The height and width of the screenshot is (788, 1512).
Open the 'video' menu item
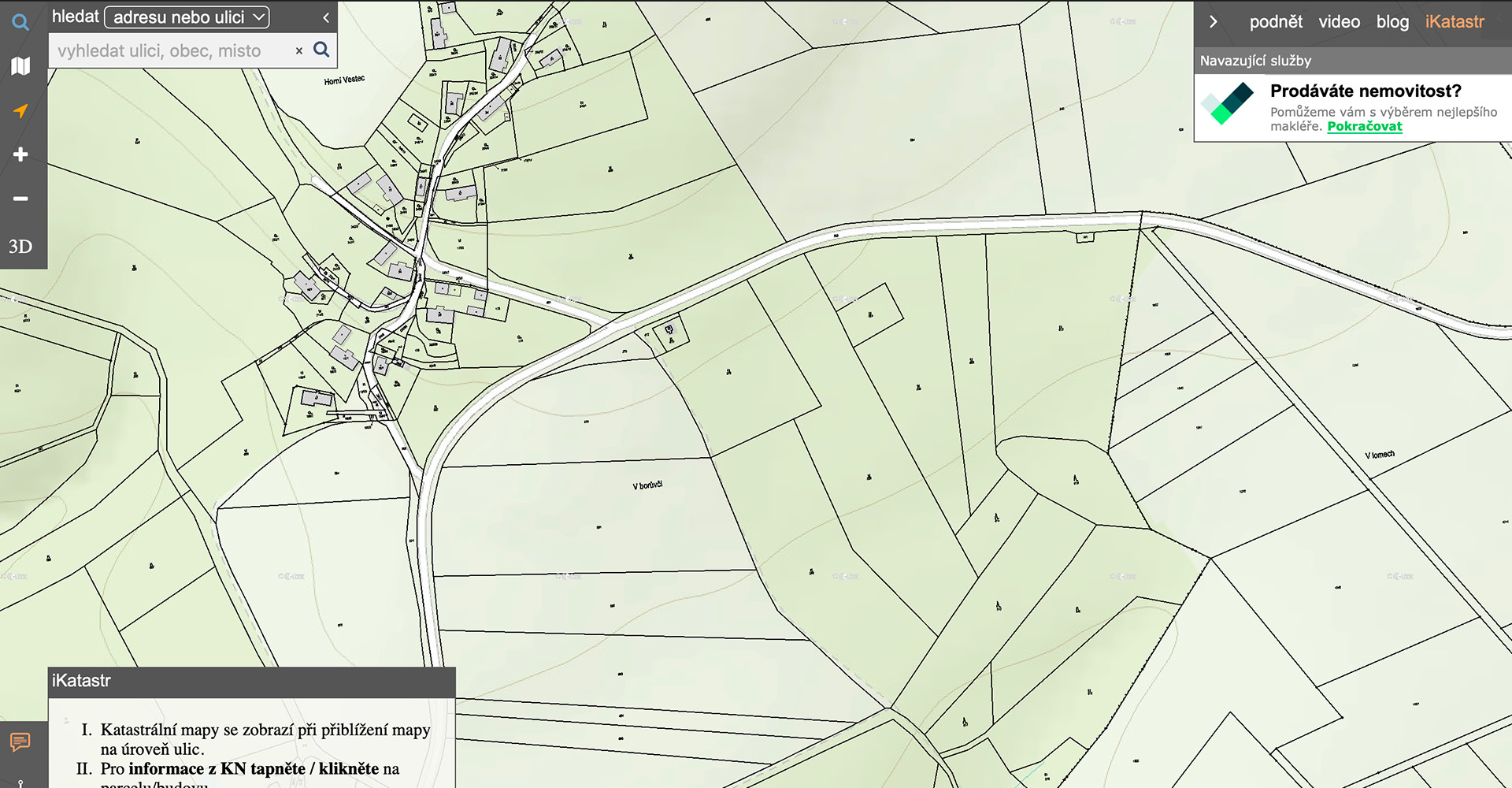pos(1340,22)
